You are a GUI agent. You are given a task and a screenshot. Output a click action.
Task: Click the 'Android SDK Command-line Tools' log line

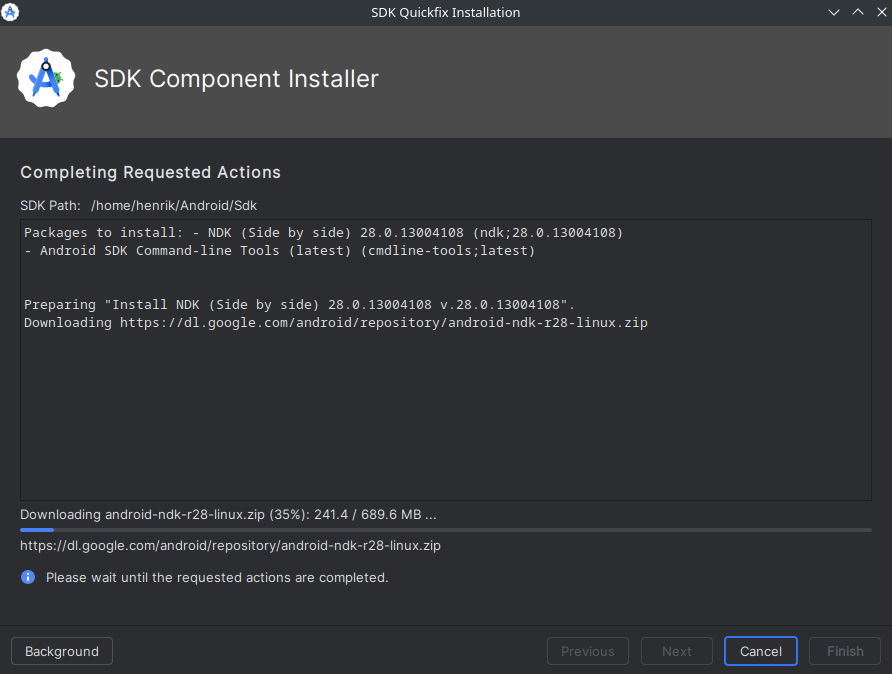pyautogui.click(x=279, y=251)
